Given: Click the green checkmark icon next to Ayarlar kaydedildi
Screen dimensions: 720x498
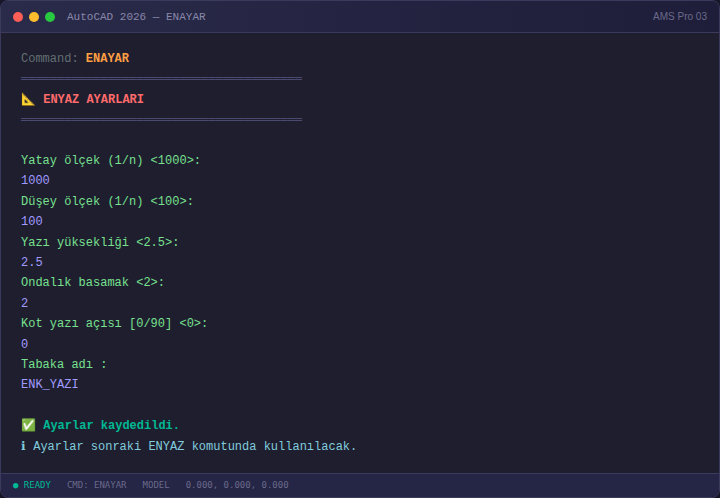Looking at the screenshot, I should click(28, 425).
